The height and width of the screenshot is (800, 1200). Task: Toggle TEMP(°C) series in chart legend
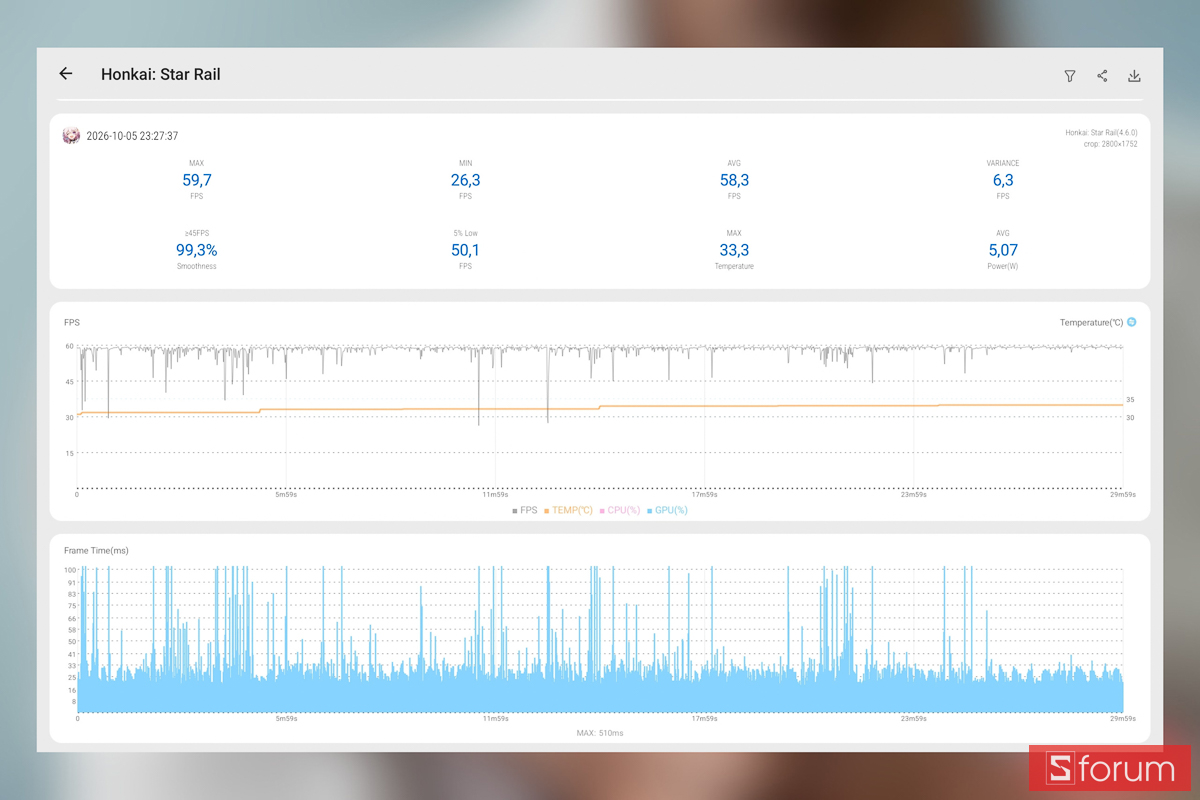[568, 510]
